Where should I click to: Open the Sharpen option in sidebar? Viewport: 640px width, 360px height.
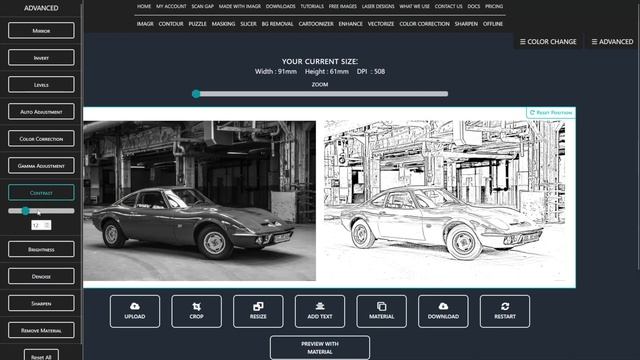(x=41, y=303)
